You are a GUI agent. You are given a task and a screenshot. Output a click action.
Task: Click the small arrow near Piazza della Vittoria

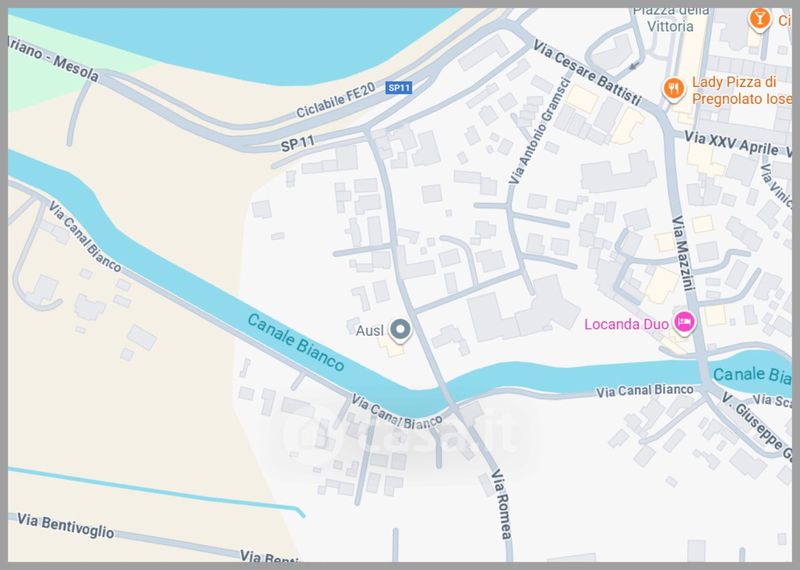point(634,66)
